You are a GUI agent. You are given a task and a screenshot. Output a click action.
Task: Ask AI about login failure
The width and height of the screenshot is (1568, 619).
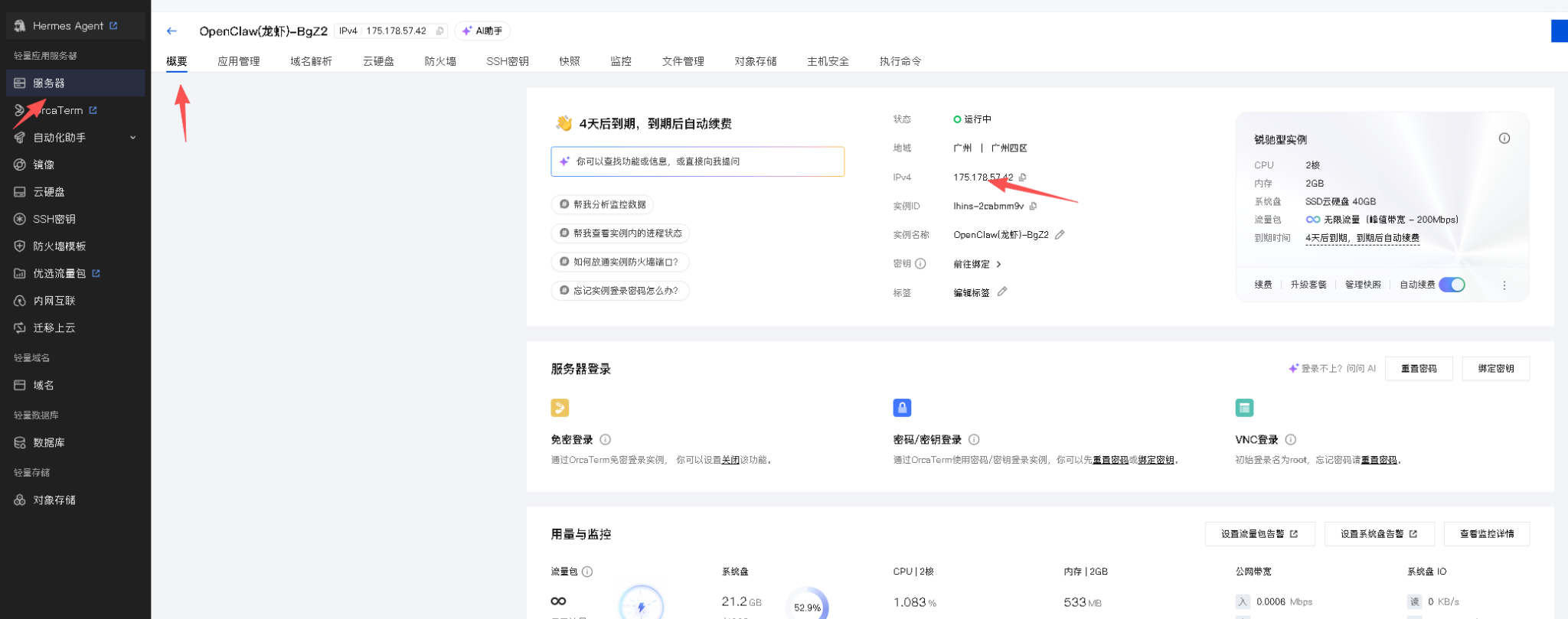(1332, 369)
